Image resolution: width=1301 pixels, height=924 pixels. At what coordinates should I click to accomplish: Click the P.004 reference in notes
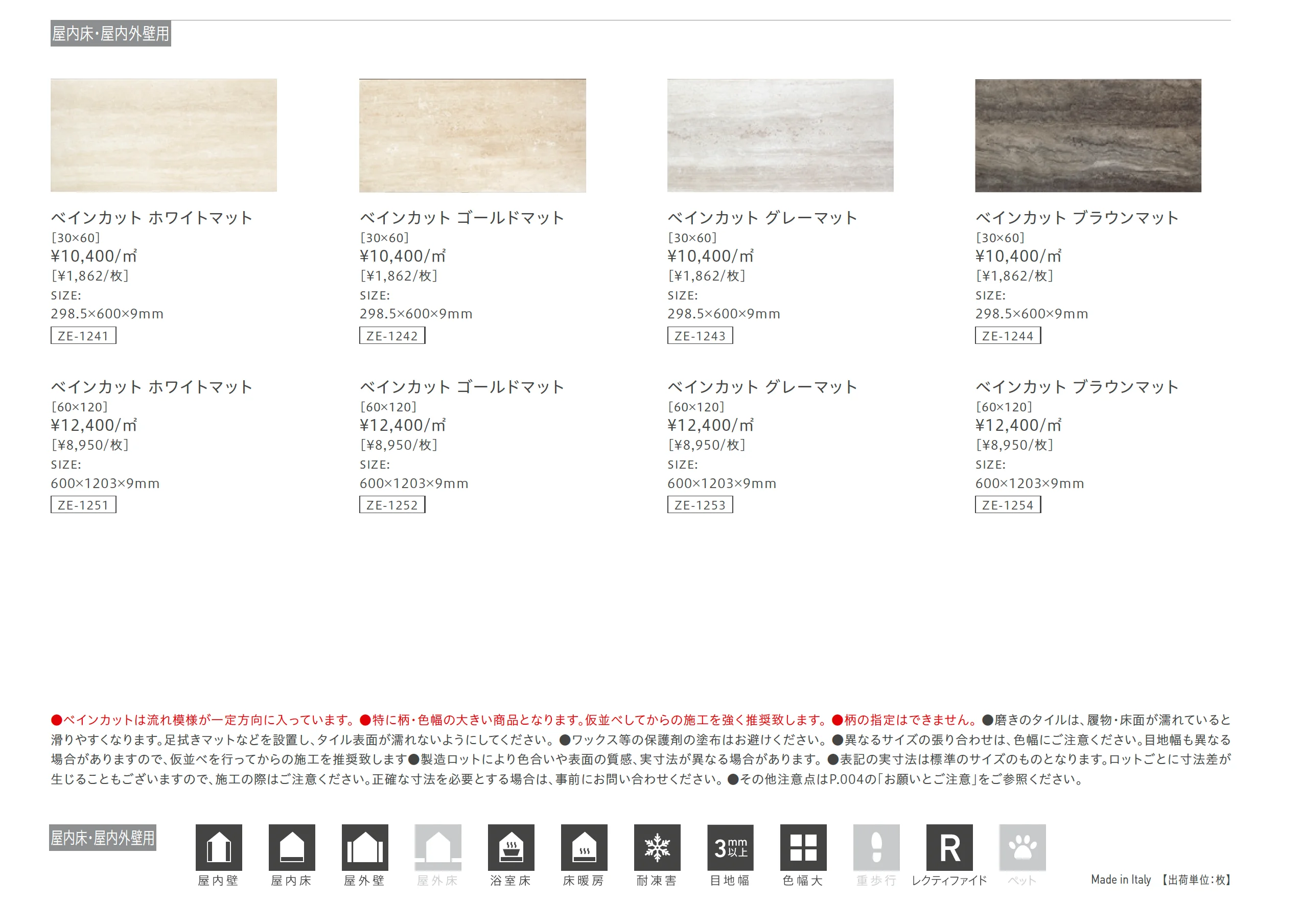point(847,779)
